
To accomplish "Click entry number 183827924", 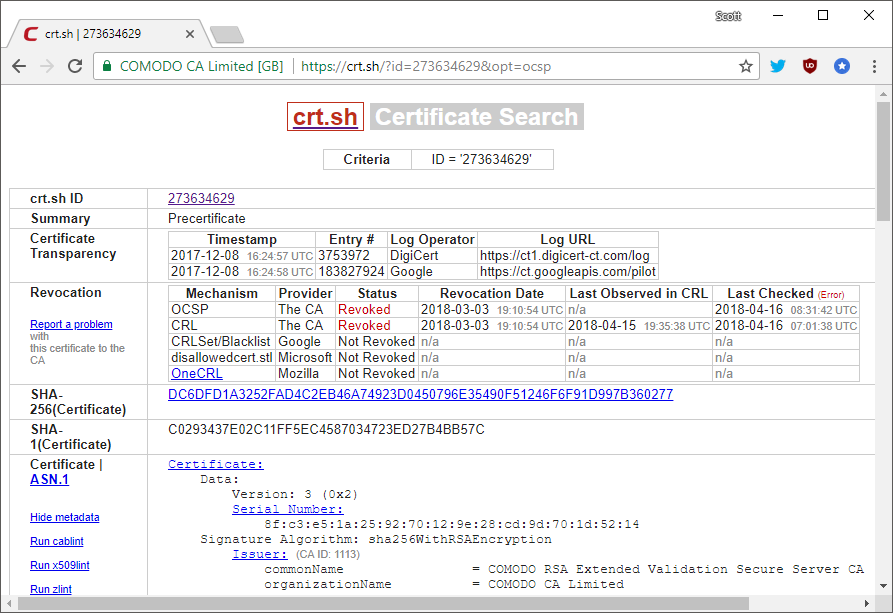I will pos(351,272).
